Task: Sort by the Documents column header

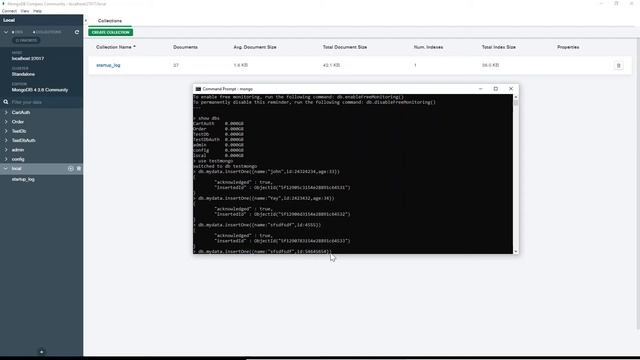Action: 185,47
